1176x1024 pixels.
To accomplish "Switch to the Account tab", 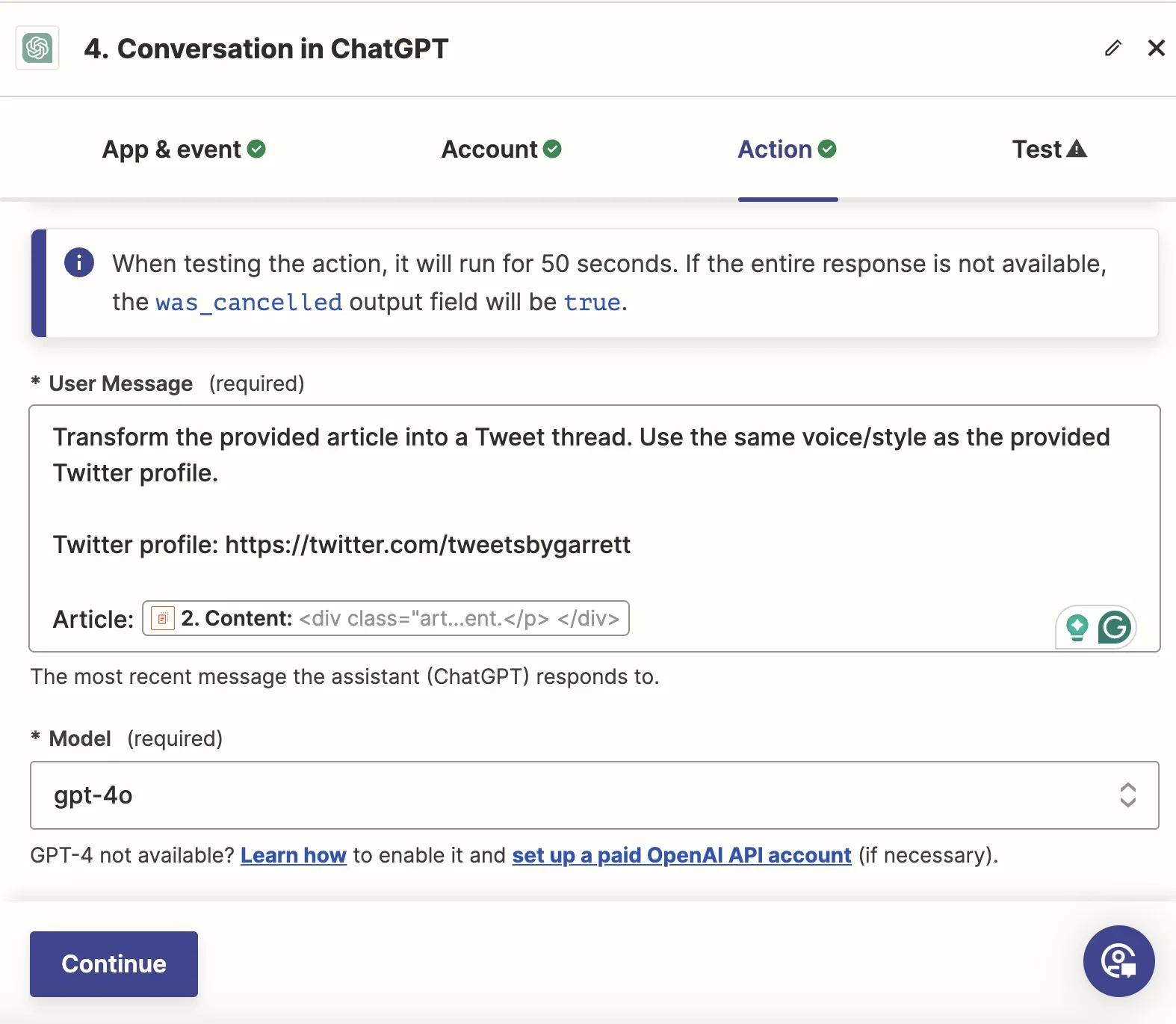I will point(501,149).
